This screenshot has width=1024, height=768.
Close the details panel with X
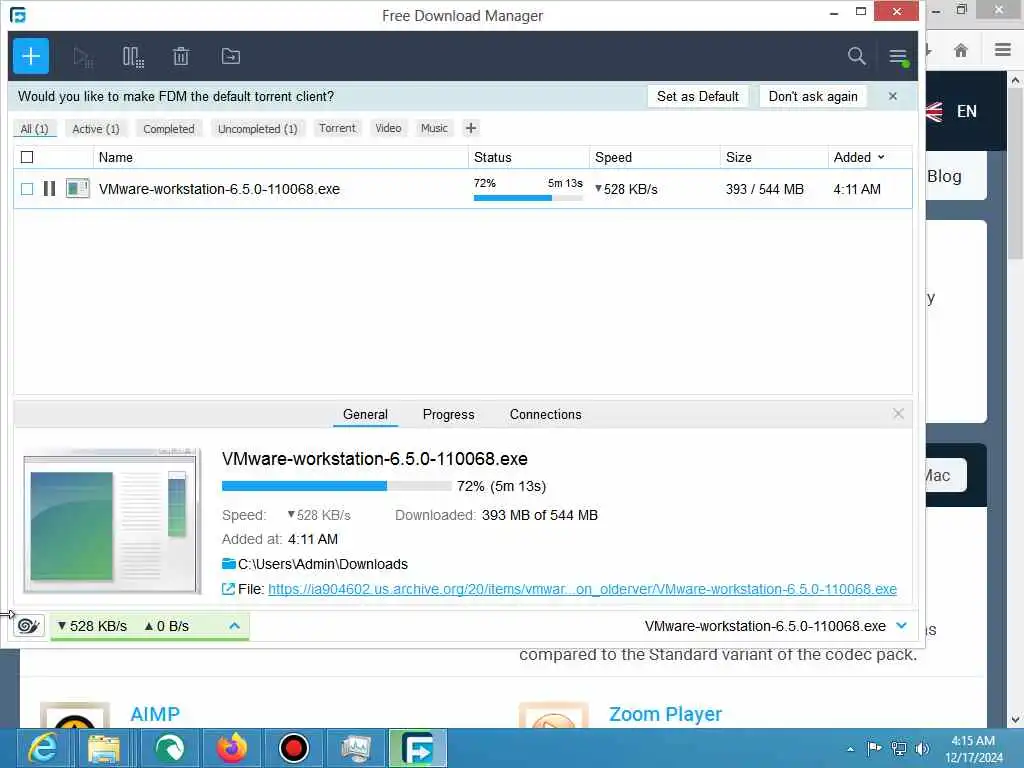tap(899, 414)
